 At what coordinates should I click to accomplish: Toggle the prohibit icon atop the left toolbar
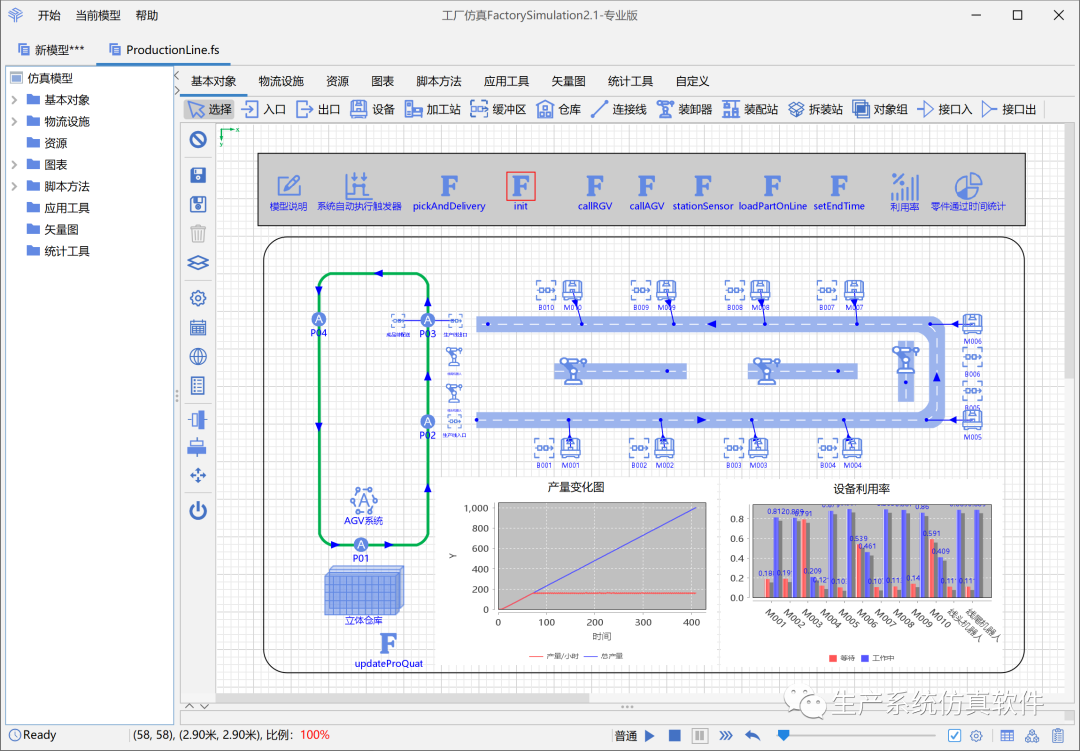coord(197,139)
